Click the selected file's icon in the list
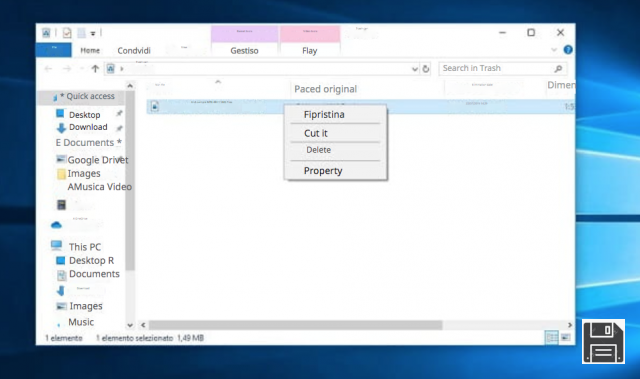 [x=155, y=106]
